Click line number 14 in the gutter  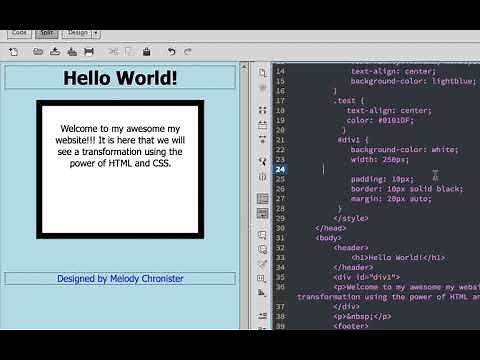(x=280, y=71)
